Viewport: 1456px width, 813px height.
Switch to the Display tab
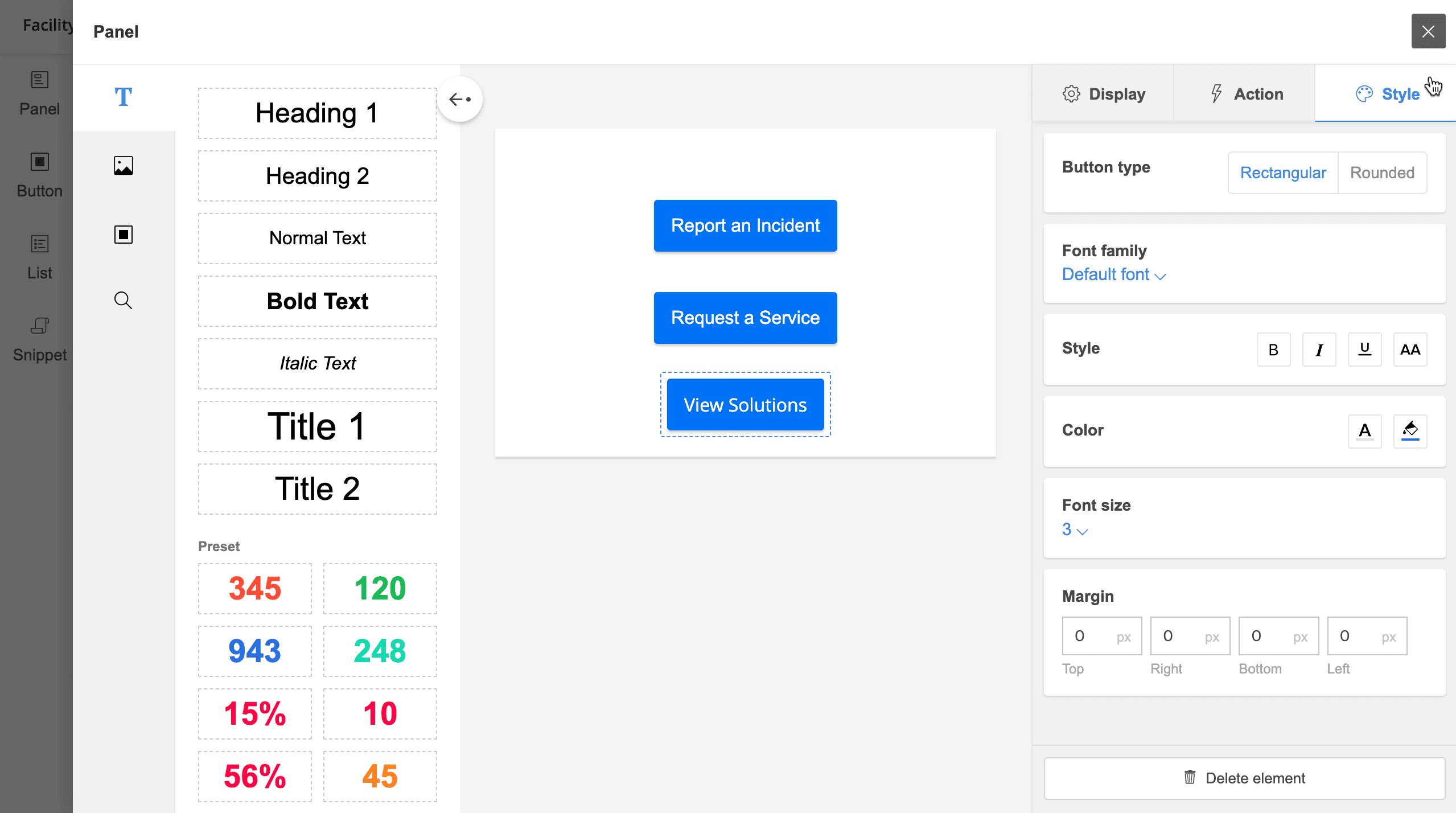1104,94
